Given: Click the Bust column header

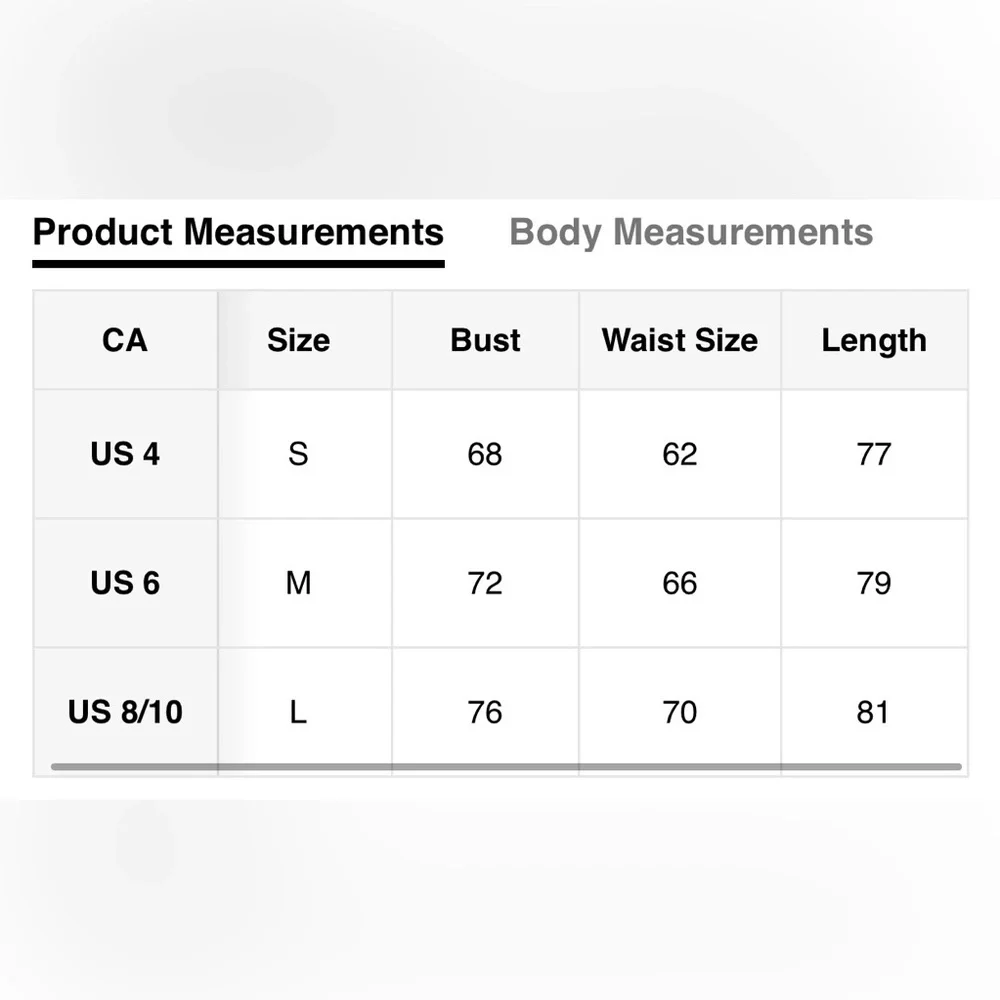Looking at the screenshot, I should coord(485,340).
